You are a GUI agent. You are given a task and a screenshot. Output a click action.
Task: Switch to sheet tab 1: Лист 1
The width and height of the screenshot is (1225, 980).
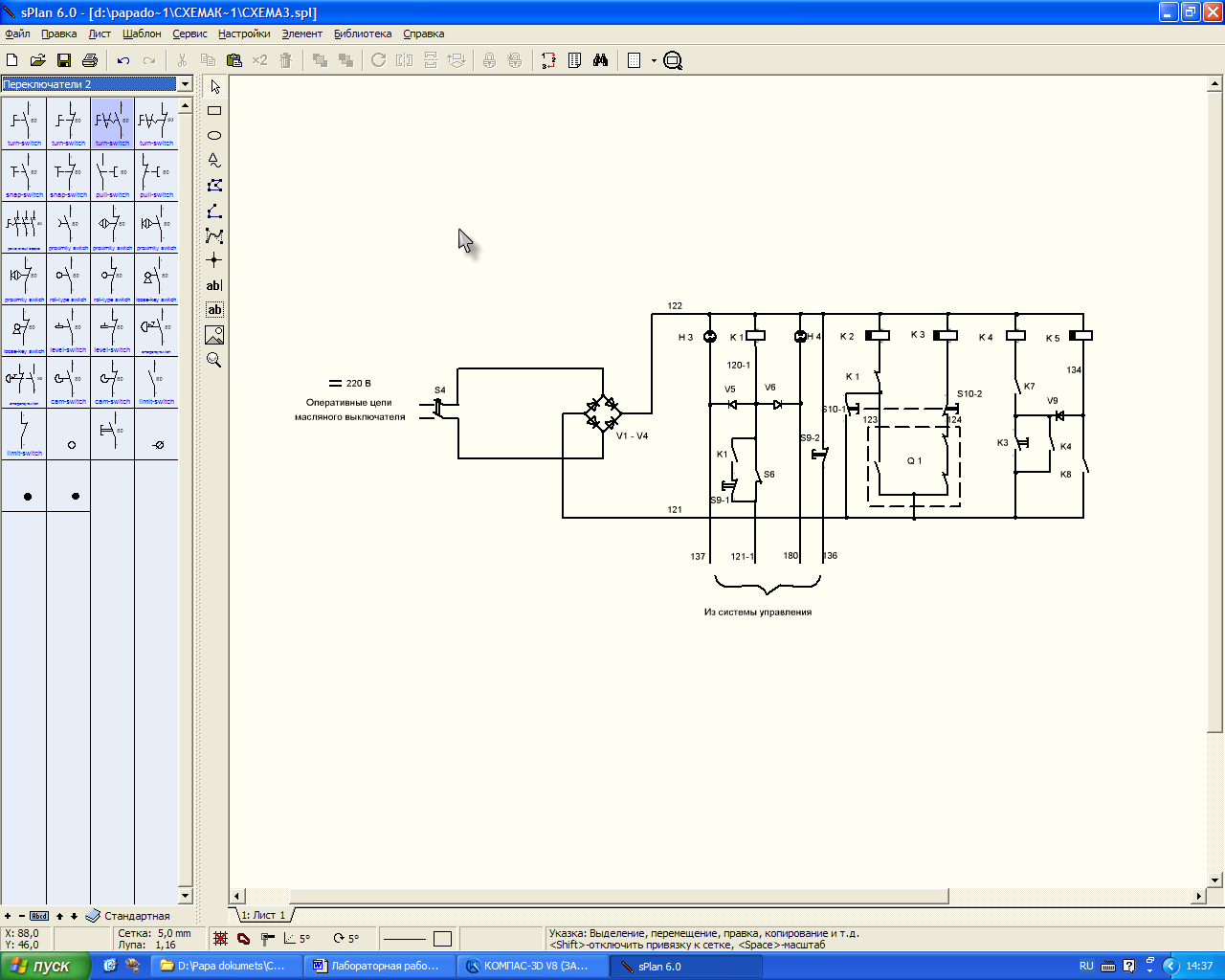263,915
